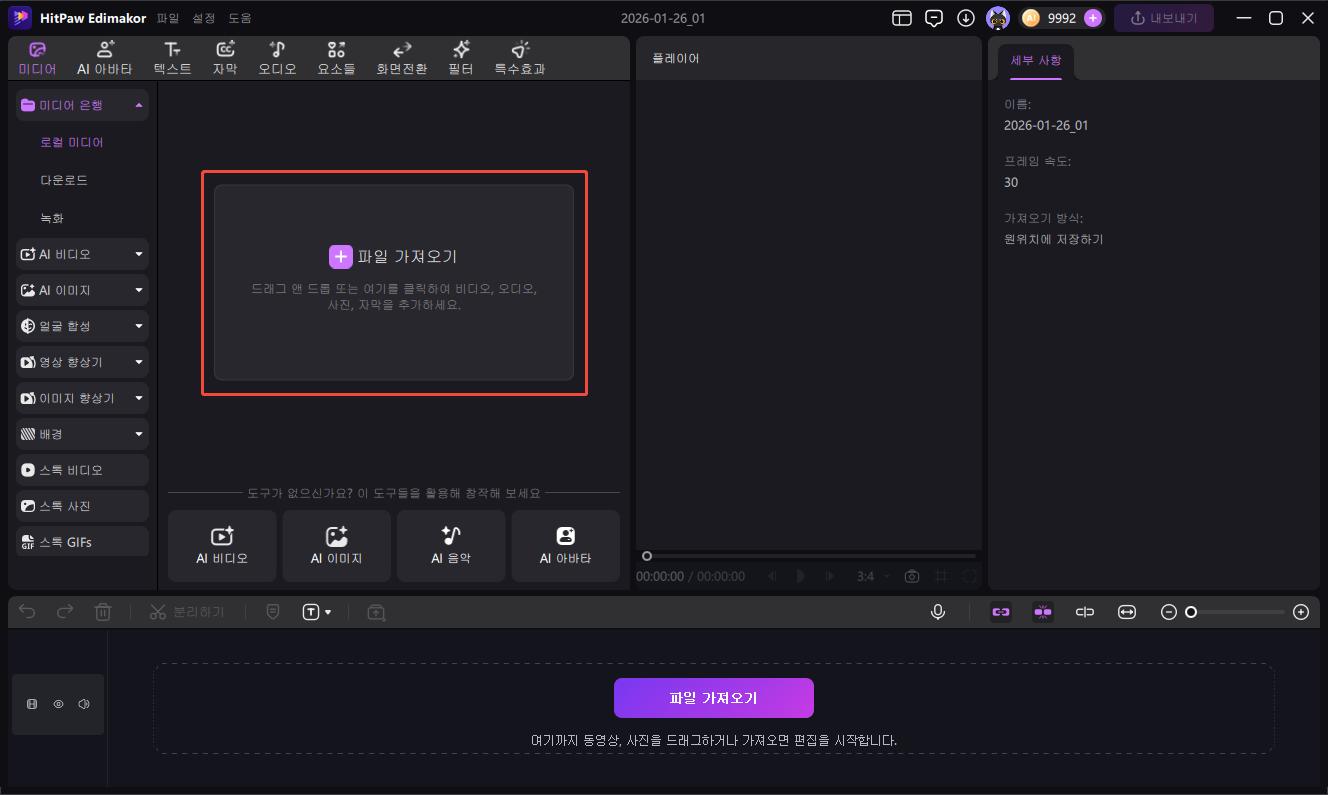The height and width of the screenshot is (795, 1328).
Task: Take a snapshot with camera icon
Action: click(x=912, y=576)
